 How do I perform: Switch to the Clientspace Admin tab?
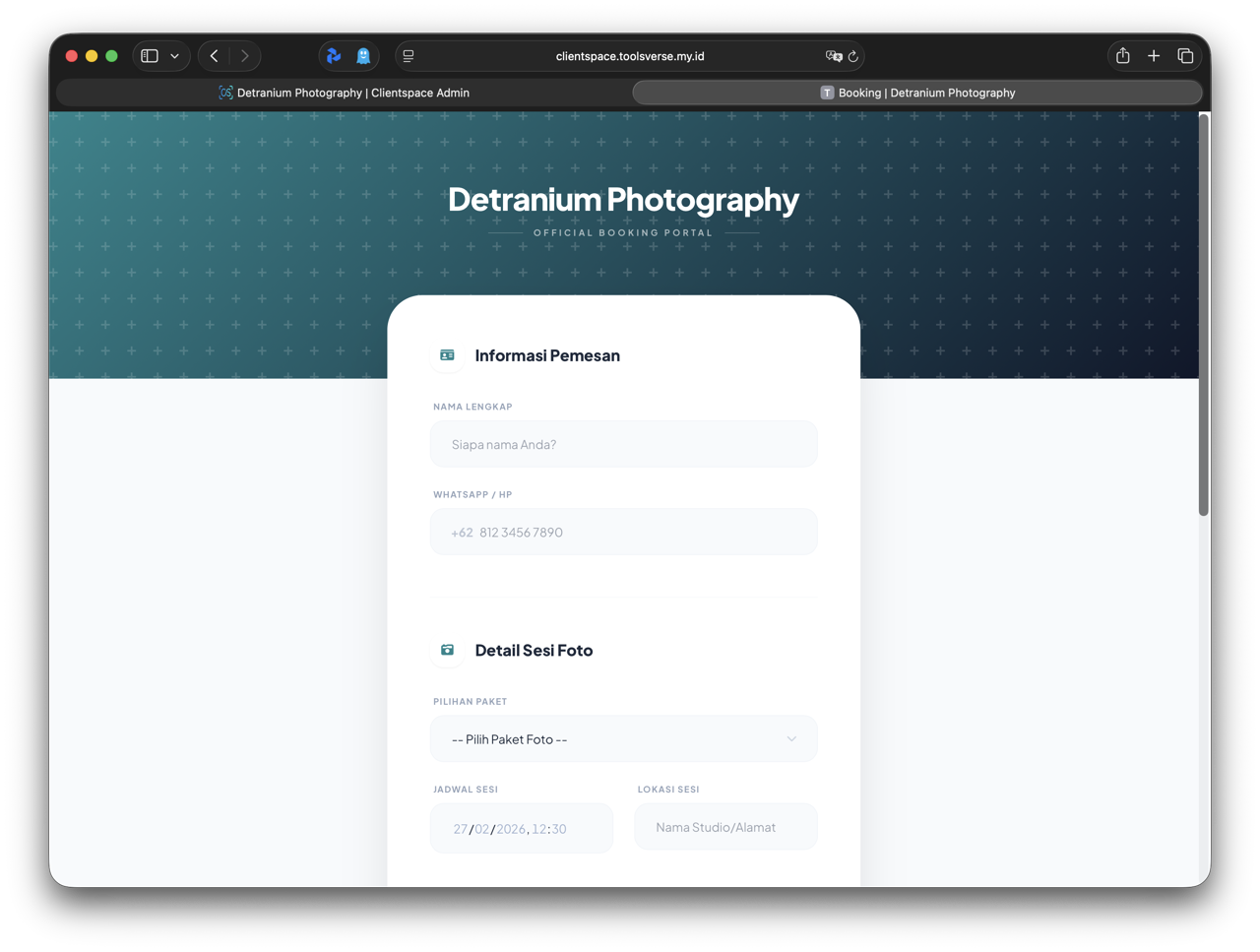345,92
